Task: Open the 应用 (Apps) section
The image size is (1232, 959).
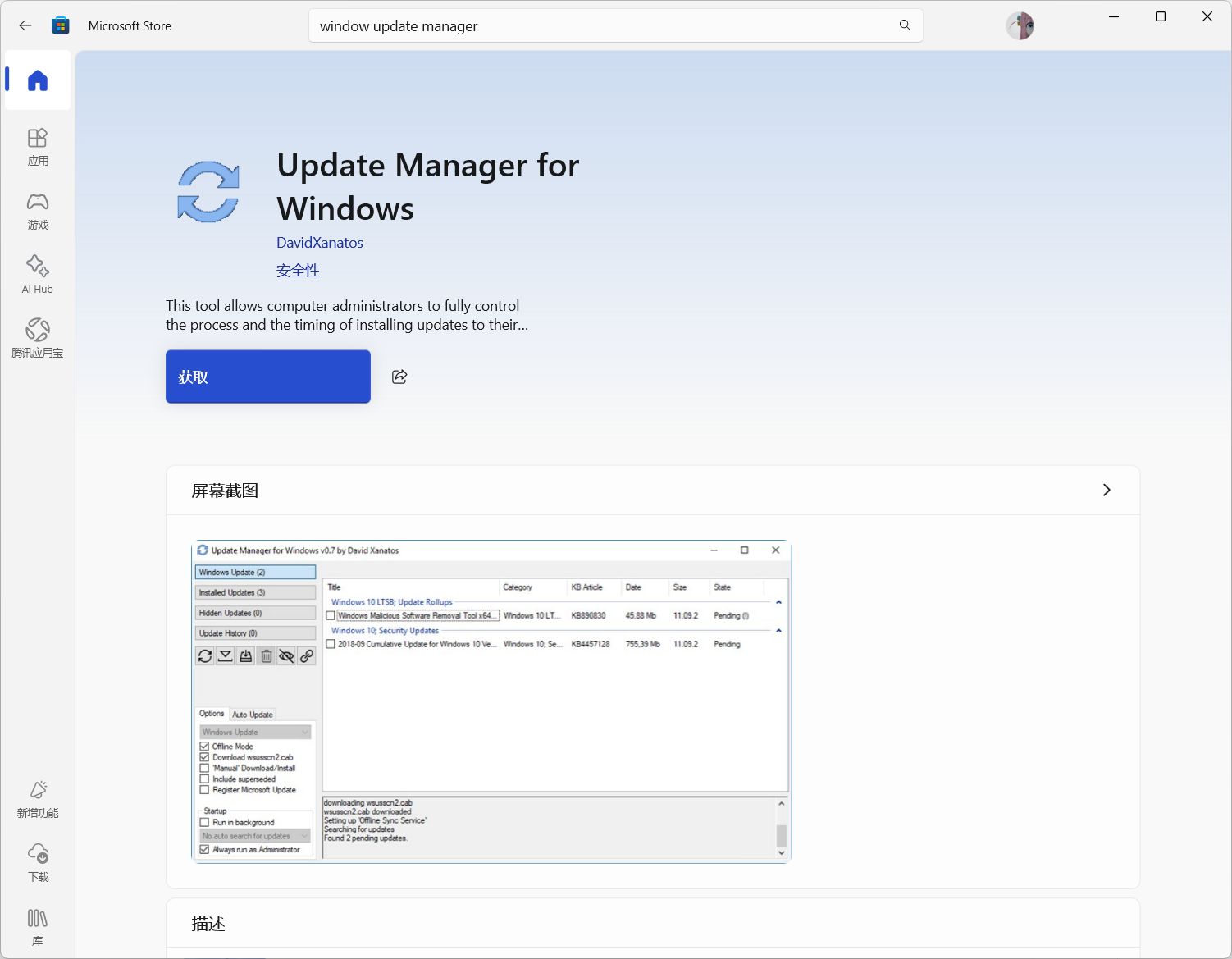Action: coord(38,148)
